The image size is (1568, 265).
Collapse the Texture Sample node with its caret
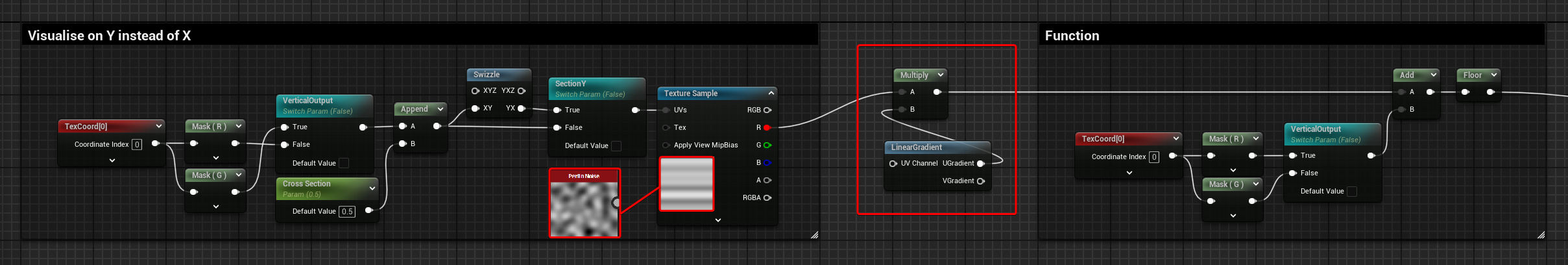(x=771, y=94)
